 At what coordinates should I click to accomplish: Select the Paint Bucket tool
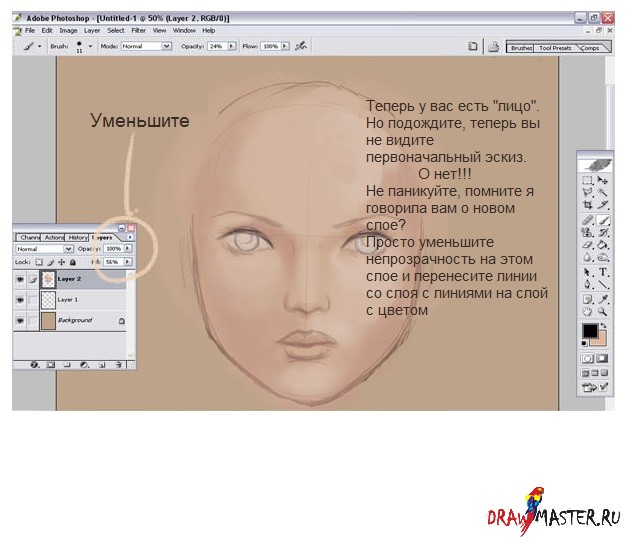(602, 244)
